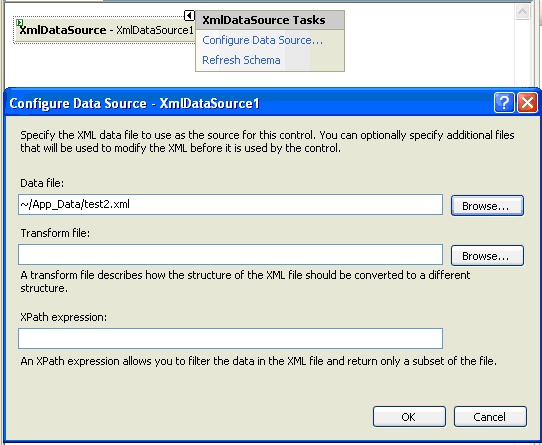Click the Data file label
The width and height of the screenshot is (542, 445).
[x=42, y=183]
